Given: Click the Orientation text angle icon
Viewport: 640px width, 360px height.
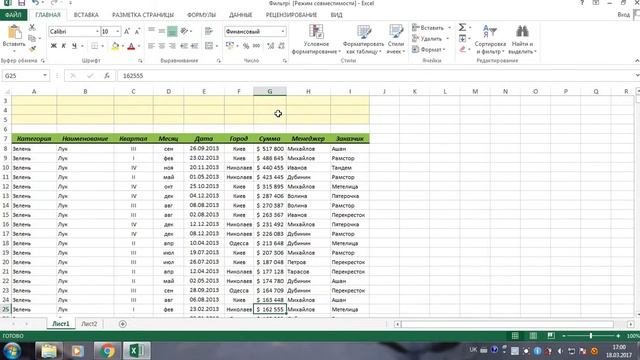Looking at the screenshot, I should pyautogui.click(x=184, y=31).
